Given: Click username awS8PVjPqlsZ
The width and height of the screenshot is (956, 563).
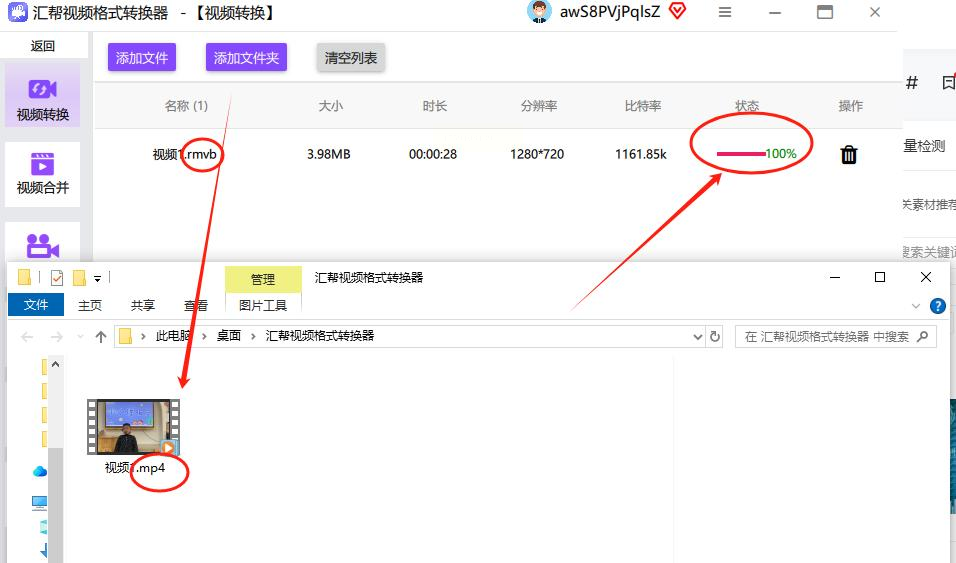Looking at the screenshot, I should 610,12.
